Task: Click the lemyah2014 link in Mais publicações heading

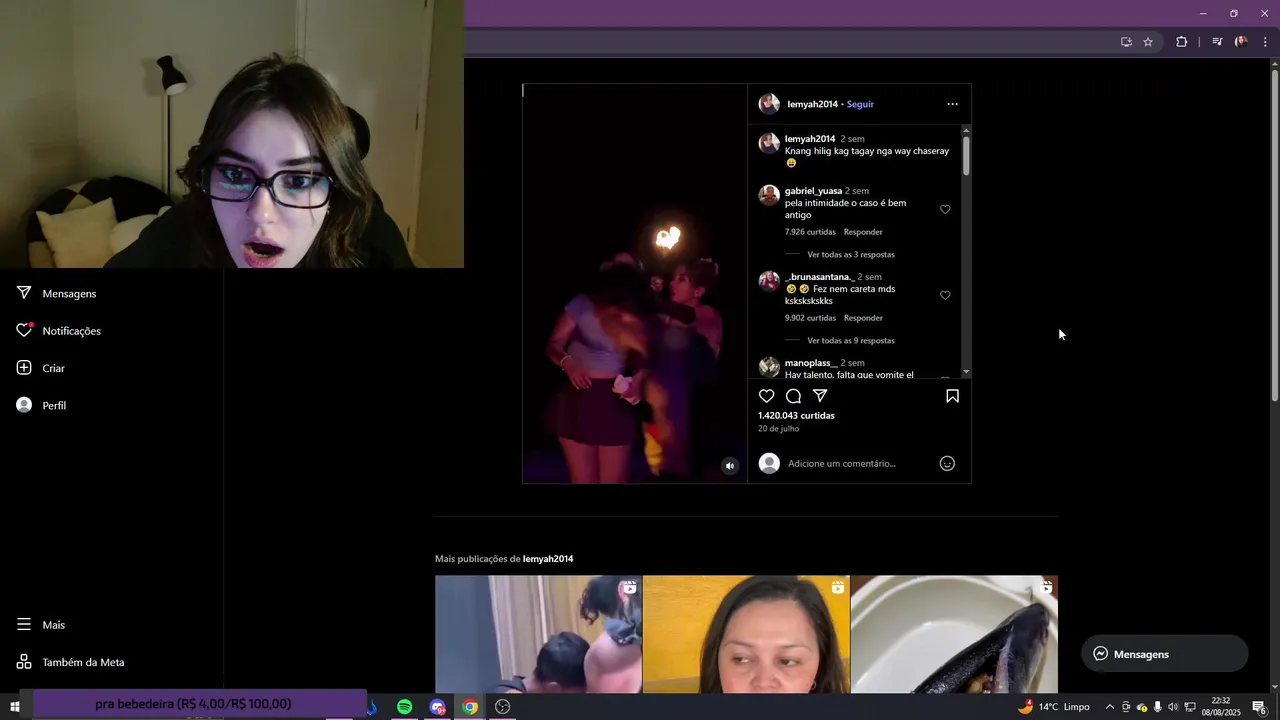Action: click(548, 558)
